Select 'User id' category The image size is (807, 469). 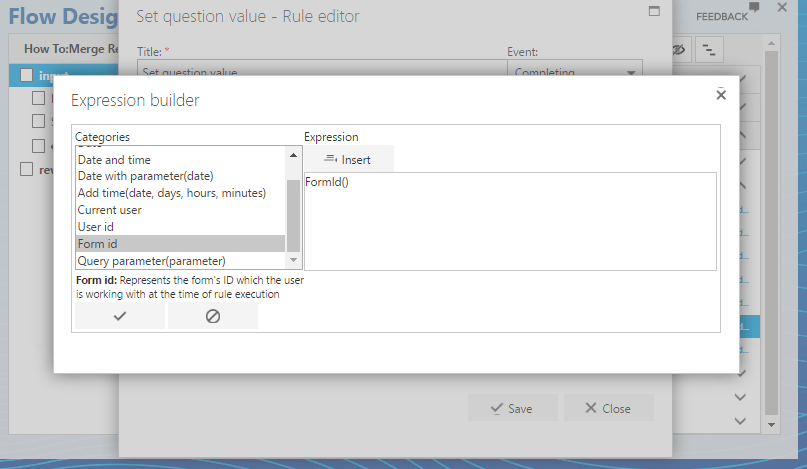click(x=180, y=227)
